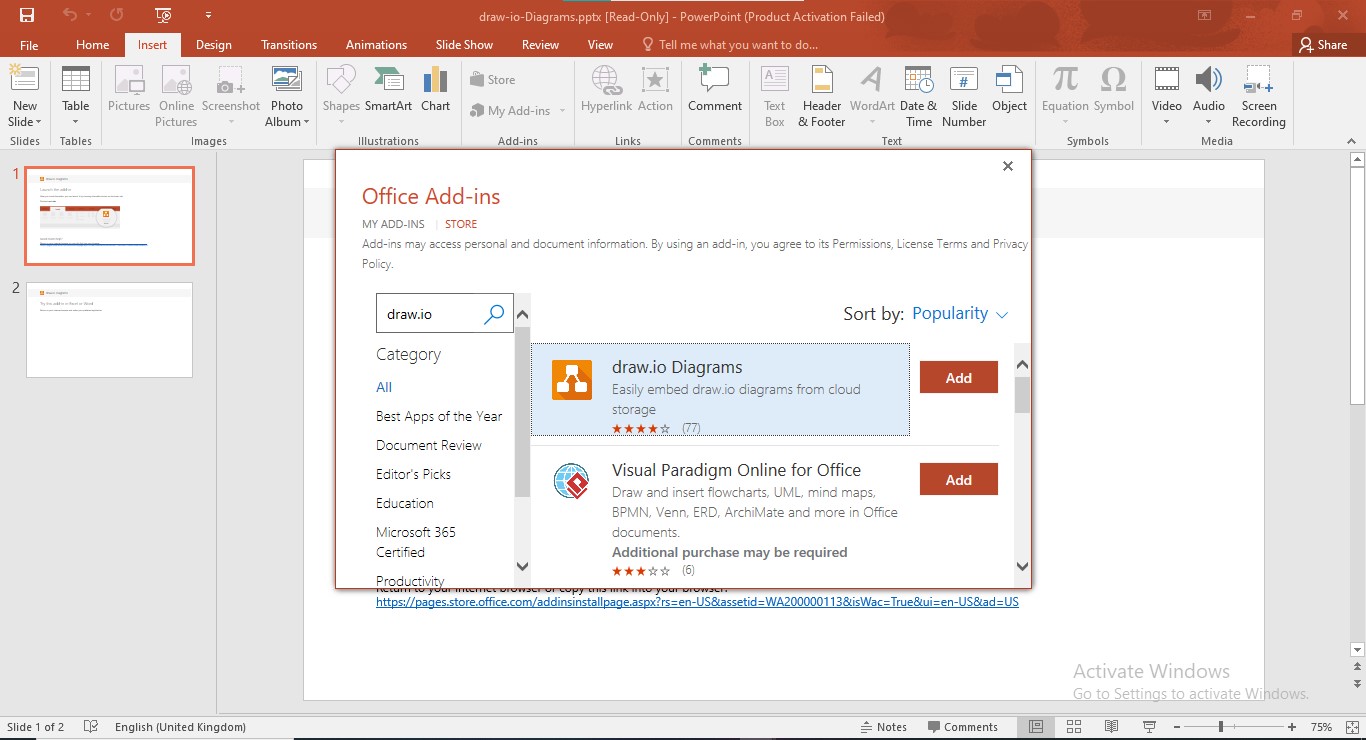Viewport: 1366px width, 740px height.
Task: Click the spell check icon in the status bar
Action: [91, 727]
